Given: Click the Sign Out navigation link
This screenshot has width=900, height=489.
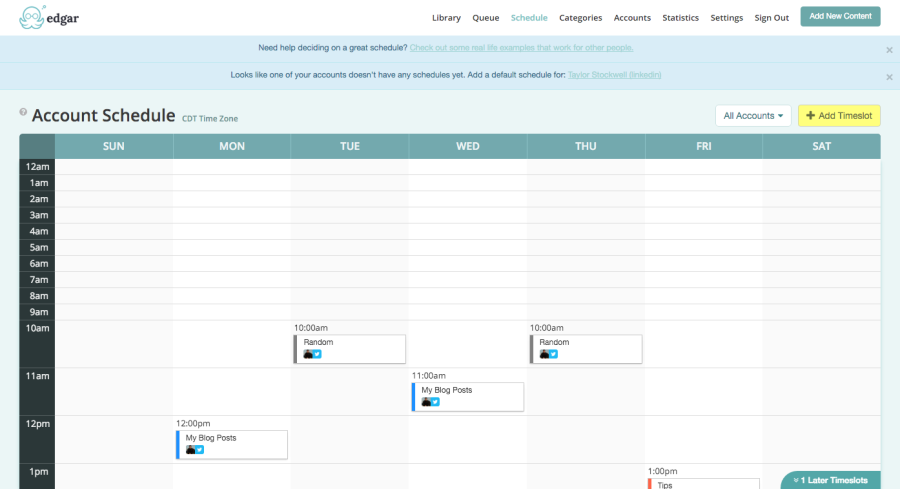Looking at the screenshot, I should 771,18.
